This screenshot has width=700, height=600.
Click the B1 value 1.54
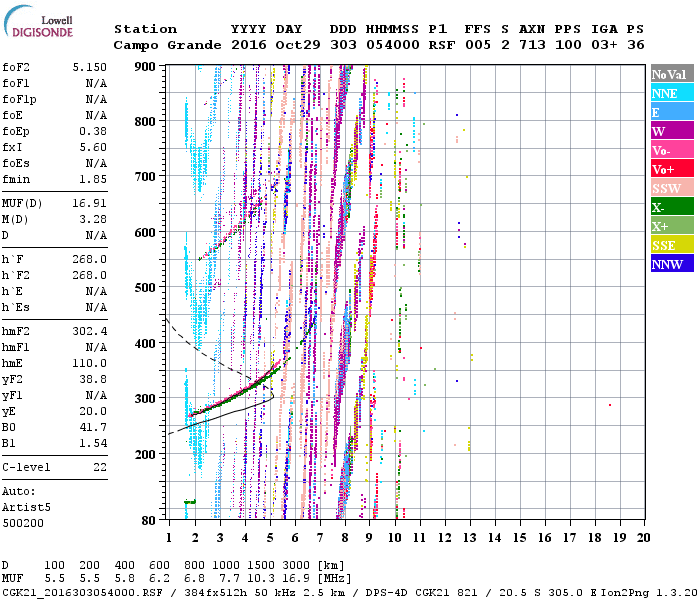[x=93, y=443]
